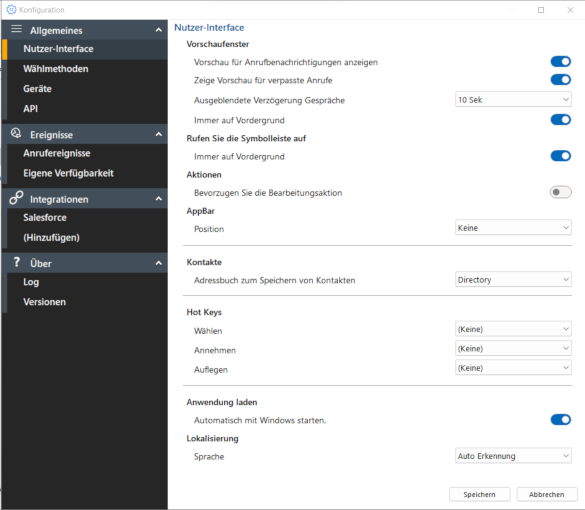Click the Integrationen chain link icon
Screen dimensions: 585x510
[x=16, y=198]
